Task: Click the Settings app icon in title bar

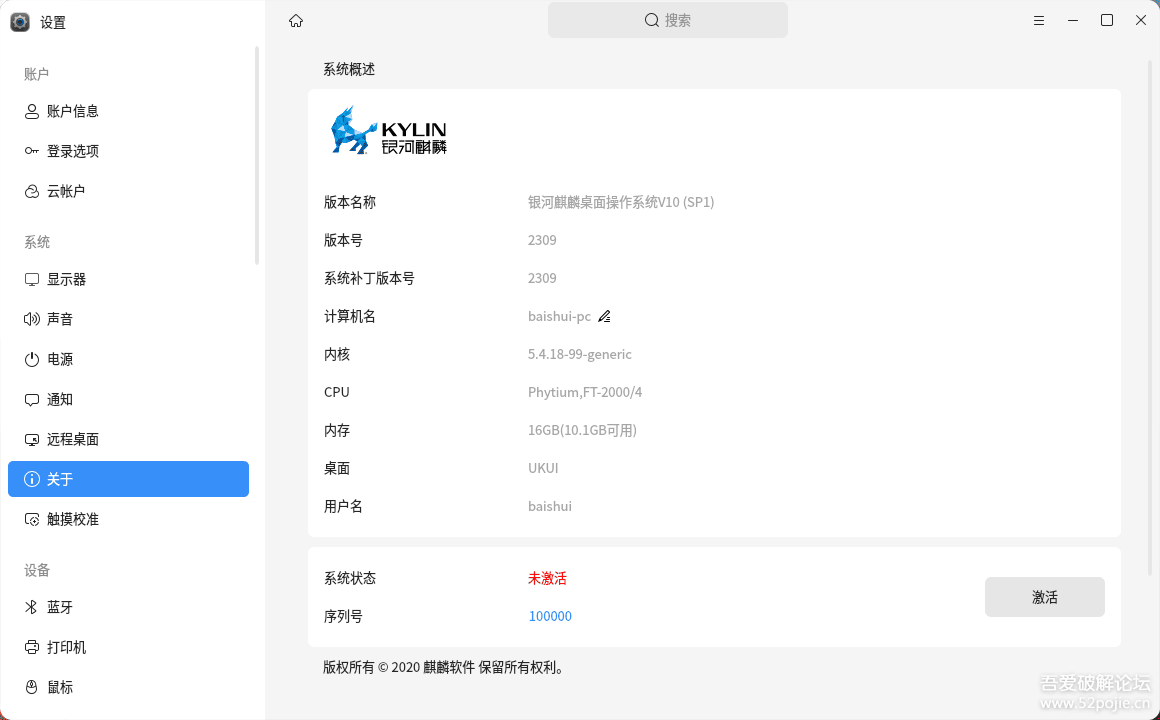Action: pos(20,22)
